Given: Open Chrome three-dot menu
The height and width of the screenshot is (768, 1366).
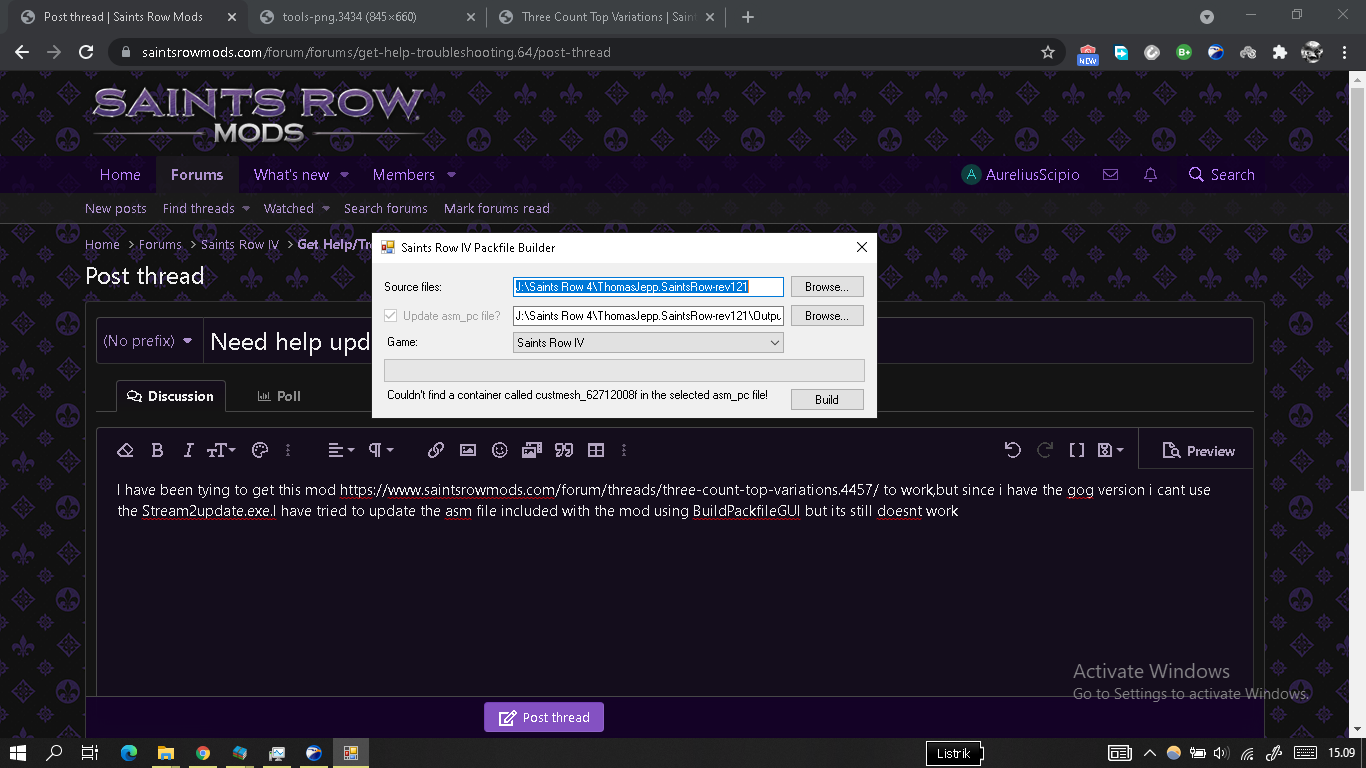Looking at the screenshot, I should pyautogui.click(x=1345, y=52).
